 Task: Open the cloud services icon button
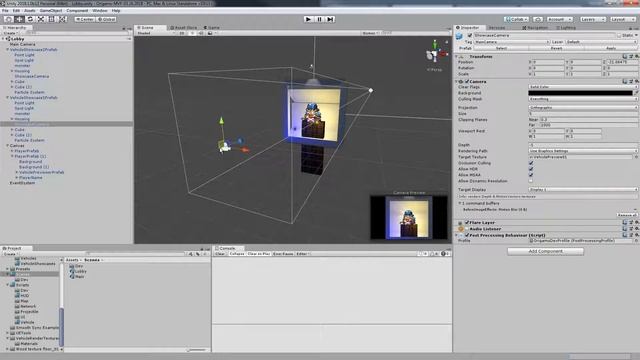(538, 19)
